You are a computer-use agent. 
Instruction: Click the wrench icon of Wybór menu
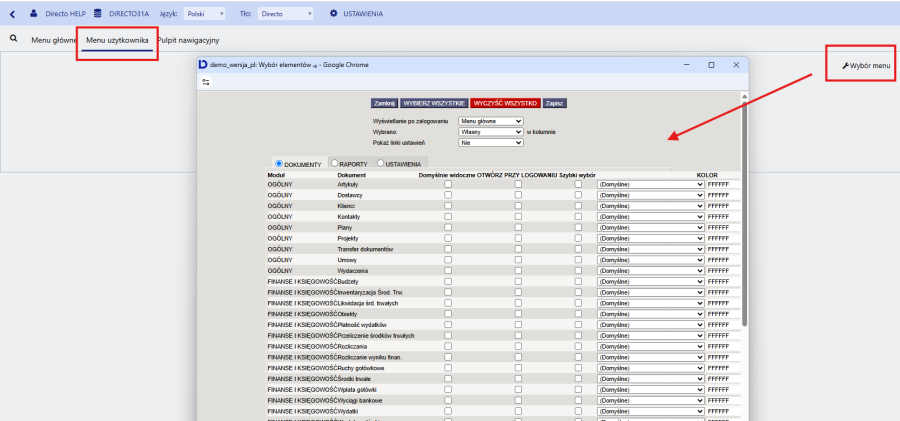[x=845, y=66]
